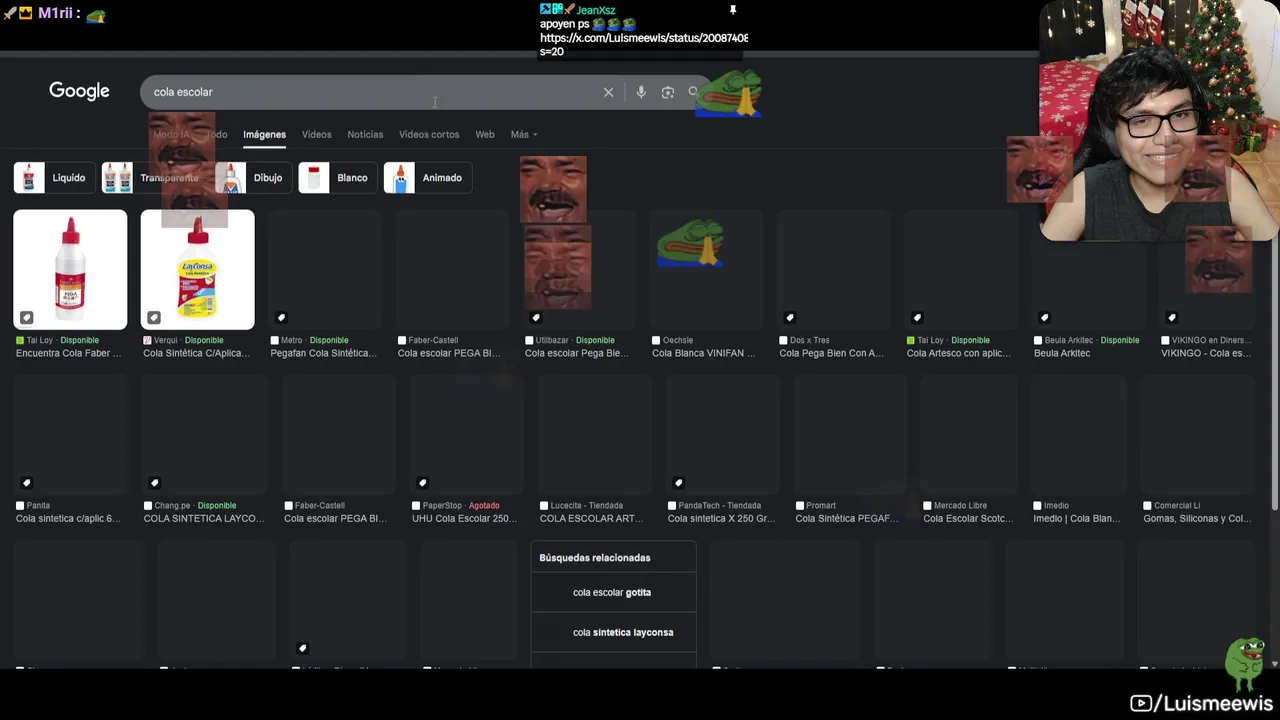The width and height of the screenshot is (1280, 720).
Task: Open the UHU Cola Escolar 250 result
Action: [464, 518]
